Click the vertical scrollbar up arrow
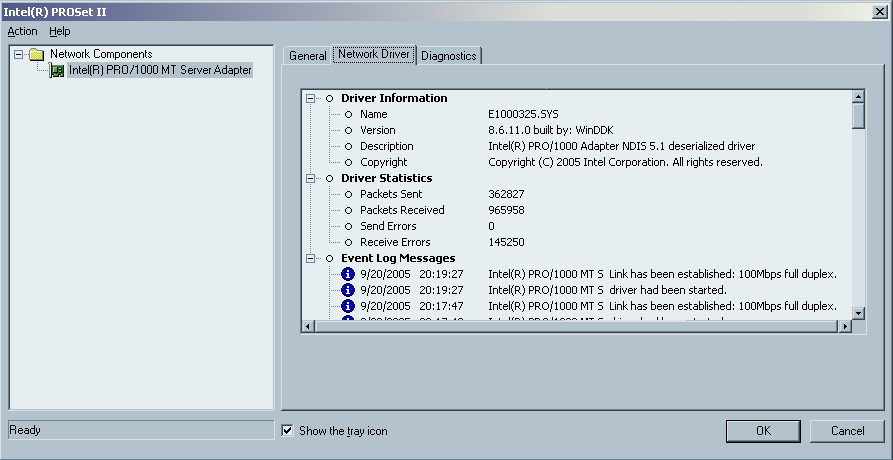Screen dimensions: 893x460 point(858,97)
